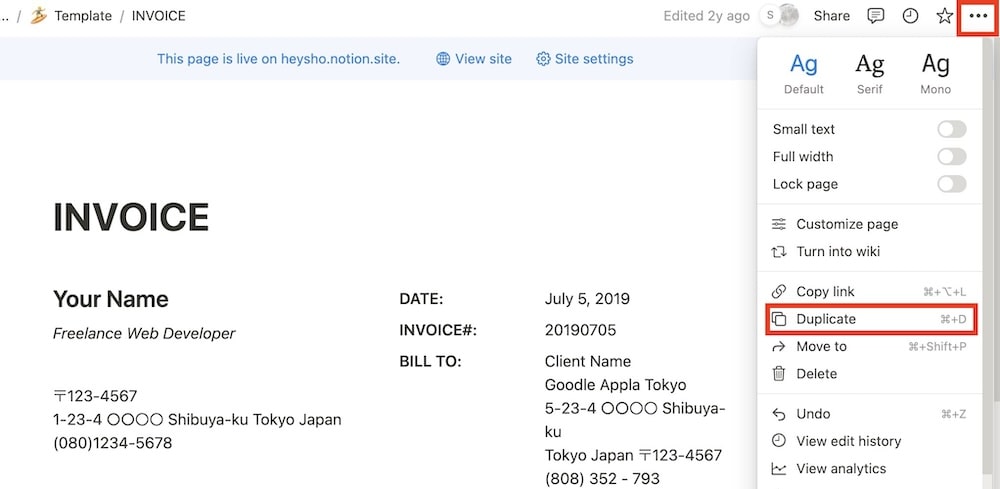Choose Turn into wiki menu entry
Image resolution: width=1000 pixels, height=489 pixels.
tap(870, 251)
